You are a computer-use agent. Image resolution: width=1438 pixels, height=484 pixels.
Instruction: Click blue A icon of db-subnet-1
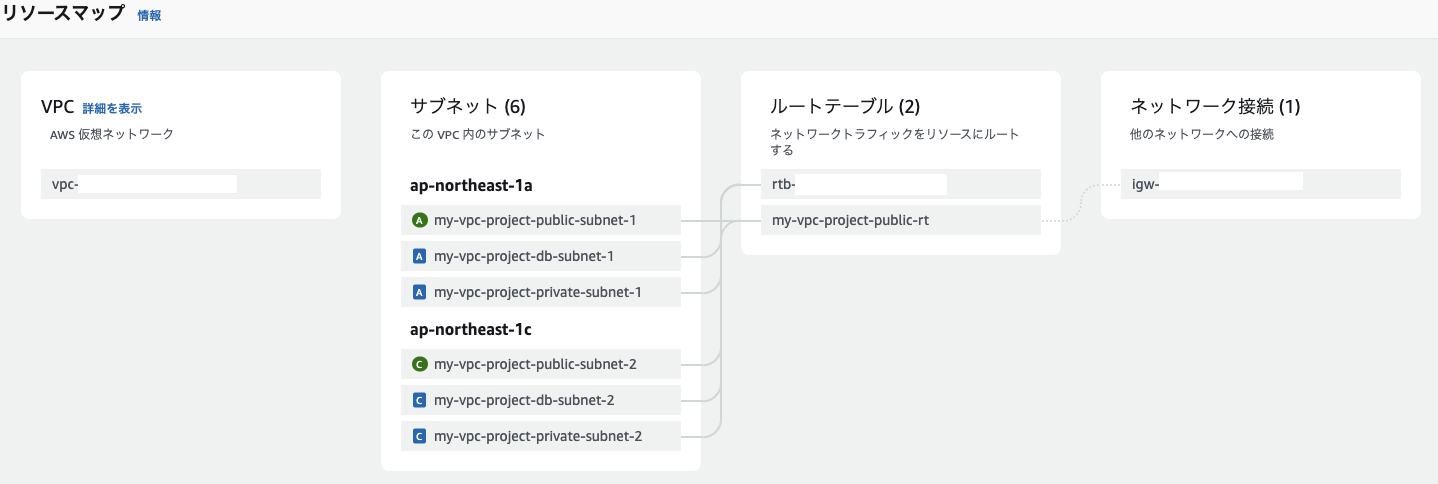(x=419, y=256)
